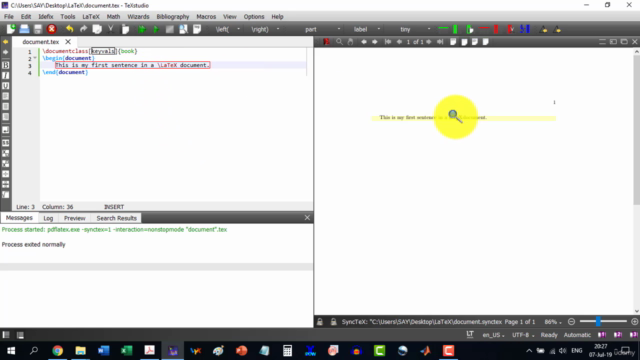Insert underlined text from the side toolbar
This screenshot has width=640, height=360.
pyautogui.click(x=6, y=86)
